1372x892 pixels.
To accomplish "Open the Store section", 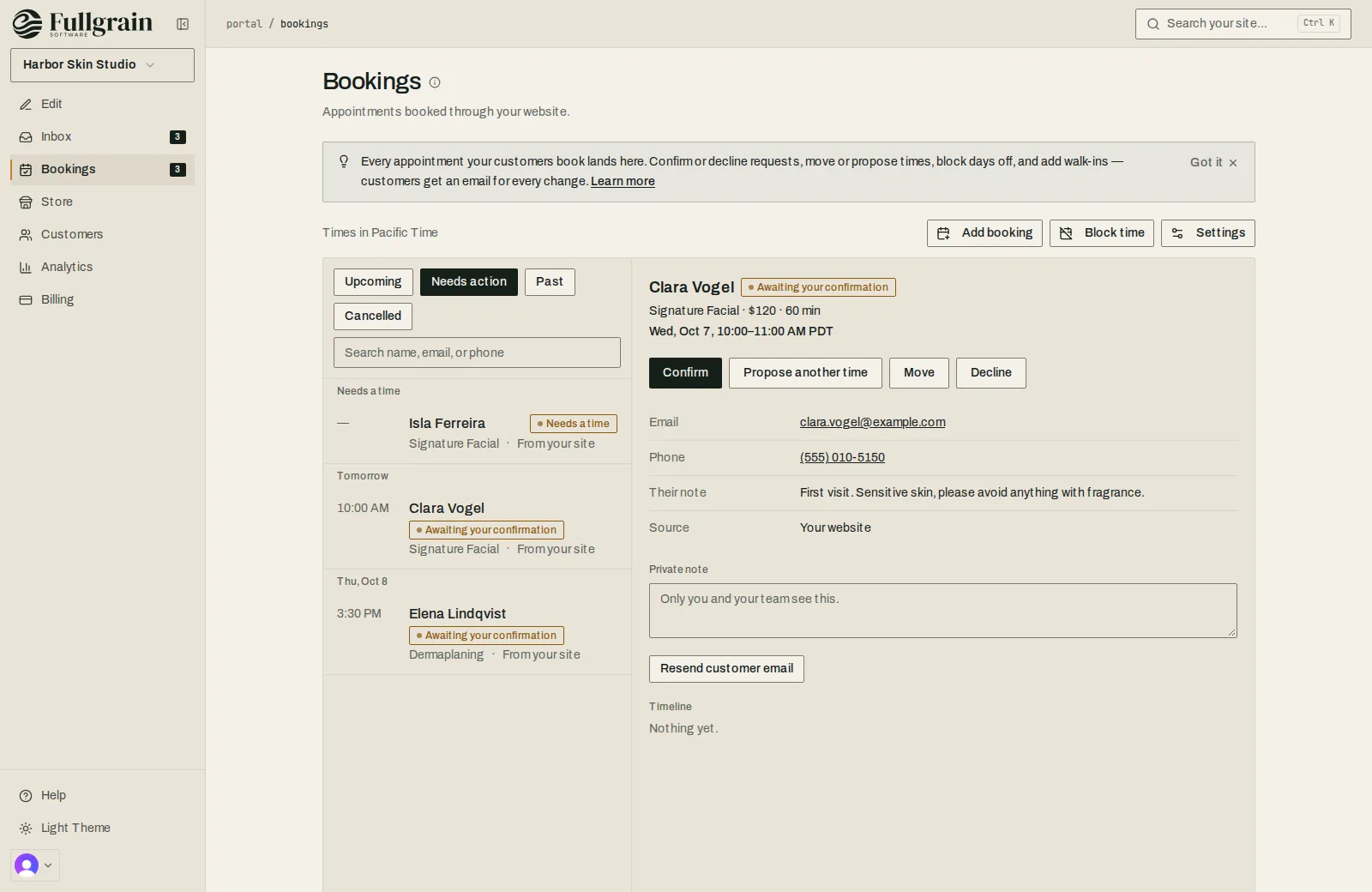I will click(102, 202).
